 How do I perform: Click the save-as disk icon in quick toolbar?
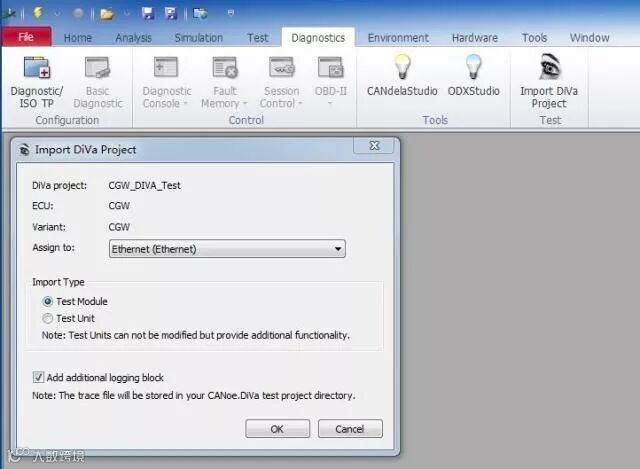pos(171,13)
